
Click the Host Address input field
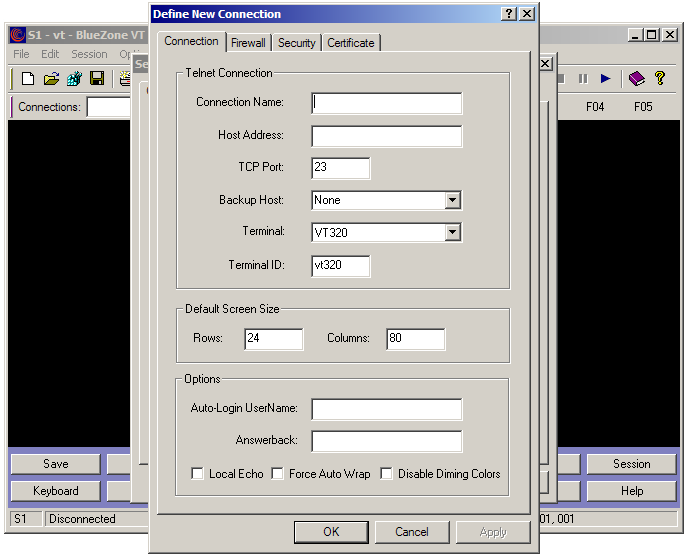point(386,136)
